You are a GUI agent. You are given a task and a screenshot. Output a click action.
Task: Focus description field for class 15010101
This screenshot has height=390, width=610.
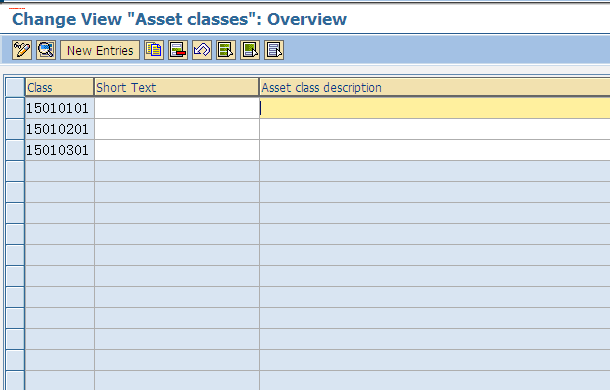tap(435, 108)
